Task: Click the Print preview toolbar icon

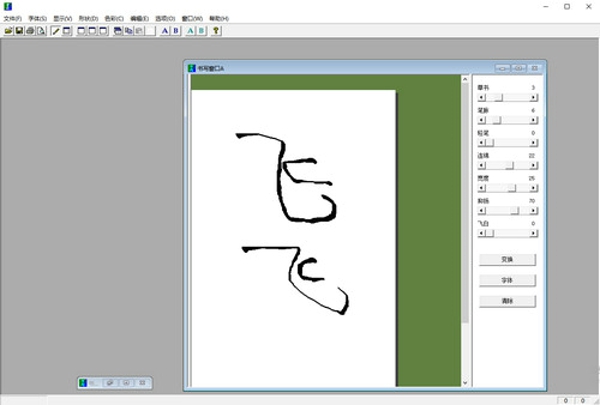Action: 41,31
